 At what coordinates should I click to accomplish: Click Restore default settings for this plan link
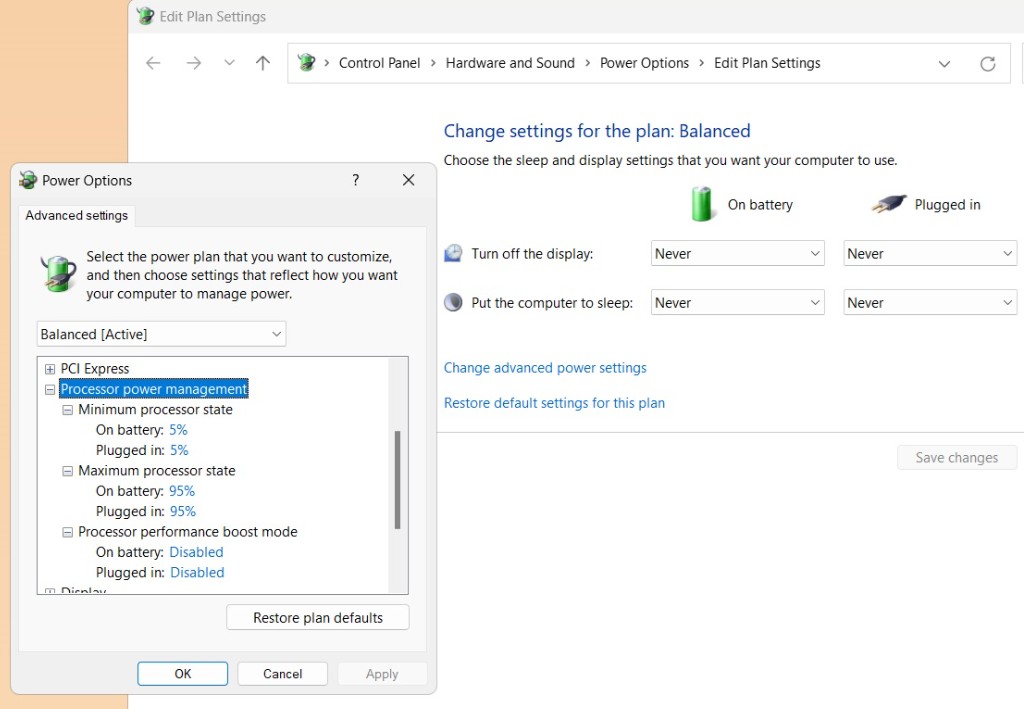pos(554,403)
